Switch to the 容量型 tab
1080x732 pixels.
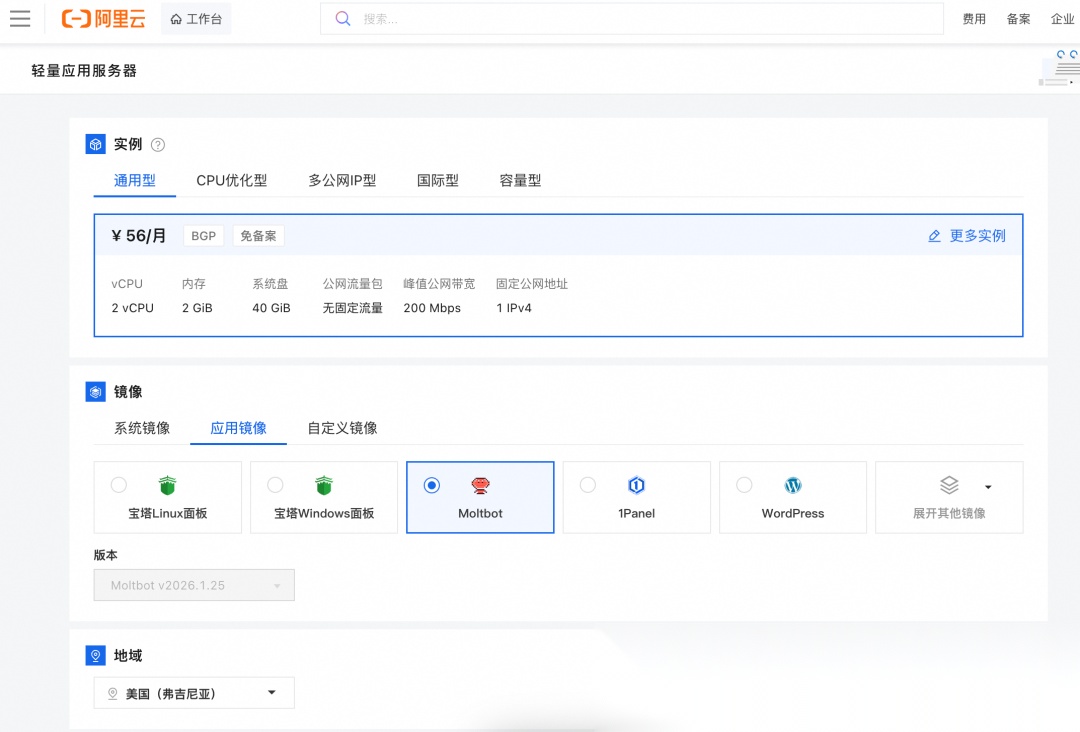pyautogui.click(x=520, y=180)
